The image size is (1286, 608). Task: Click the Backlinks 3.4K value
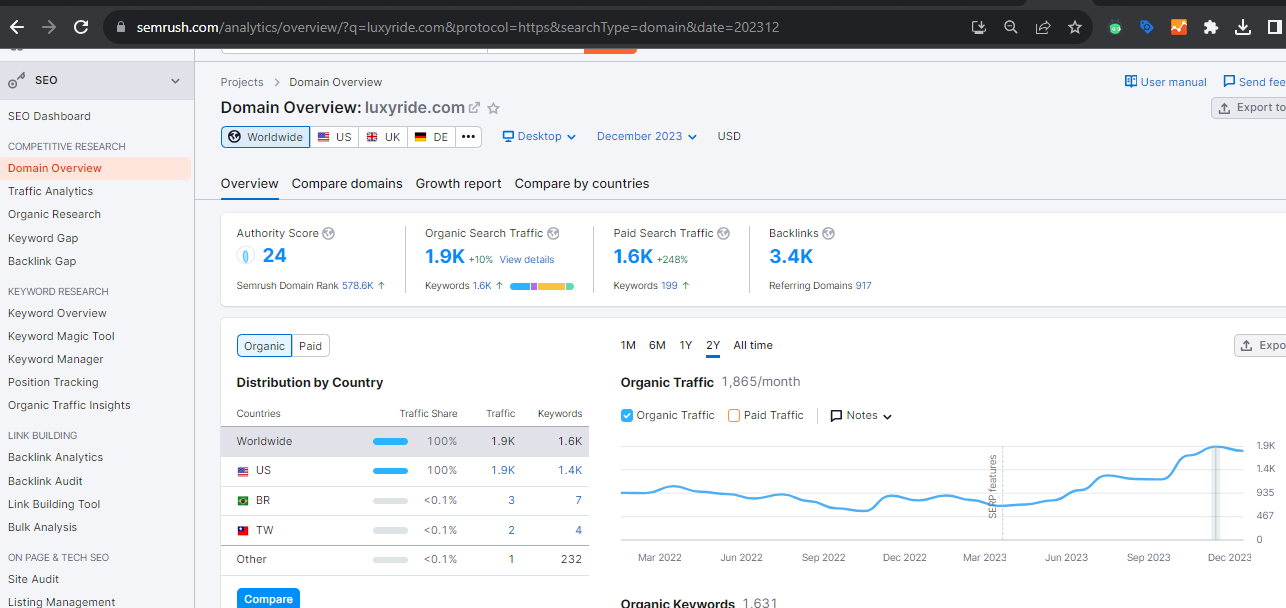791,256
